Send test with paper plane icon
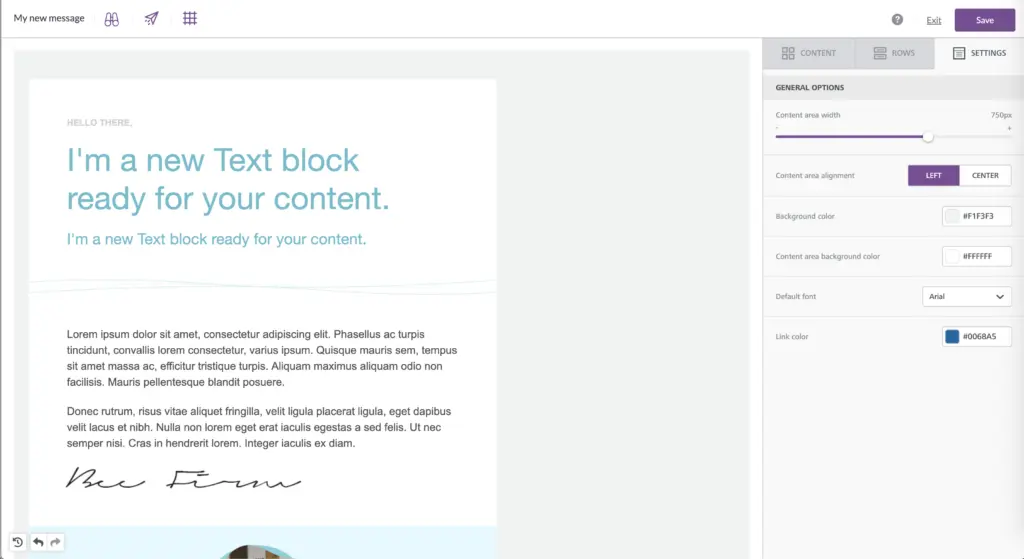Viewport: 1024px width, 559px height. point(152,18)
